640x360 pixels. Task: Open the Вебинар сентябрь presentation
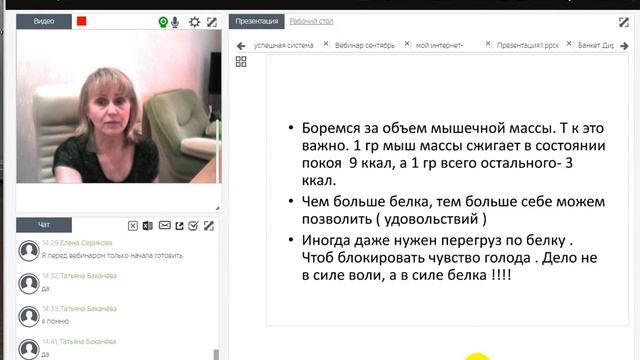click(365, 45)
